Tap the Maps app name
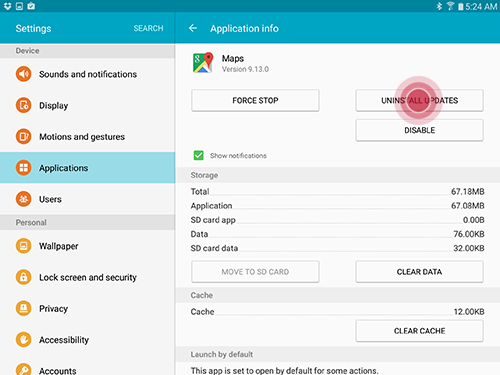The height and width of the screenshot is (375, 500). [233, 58]
